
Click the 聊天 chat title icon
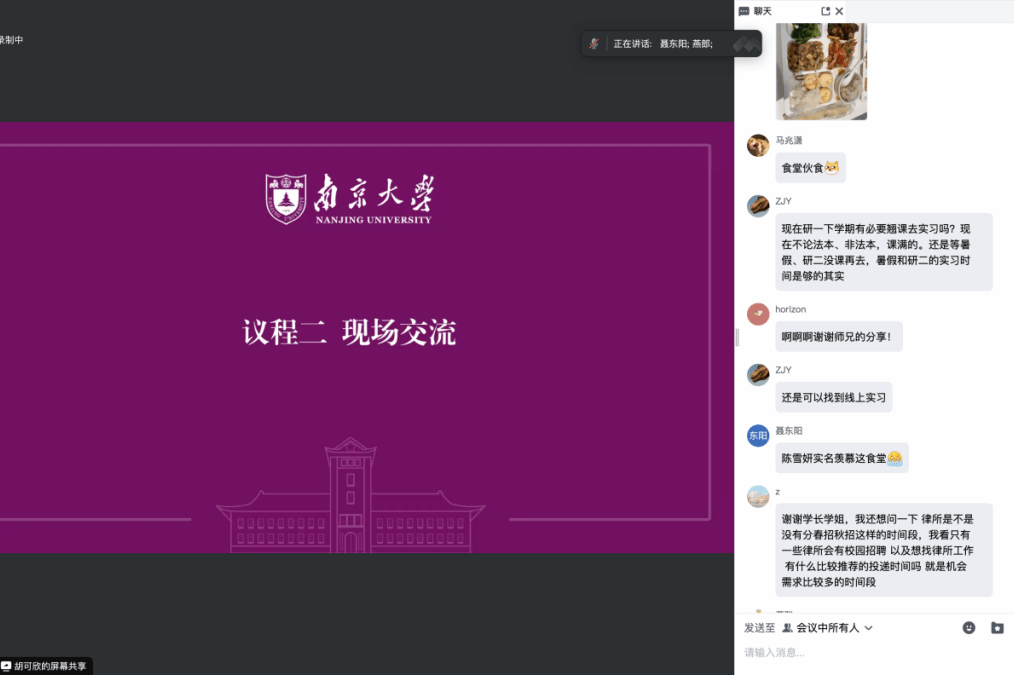pyautogui.click(x=744, y=11)
